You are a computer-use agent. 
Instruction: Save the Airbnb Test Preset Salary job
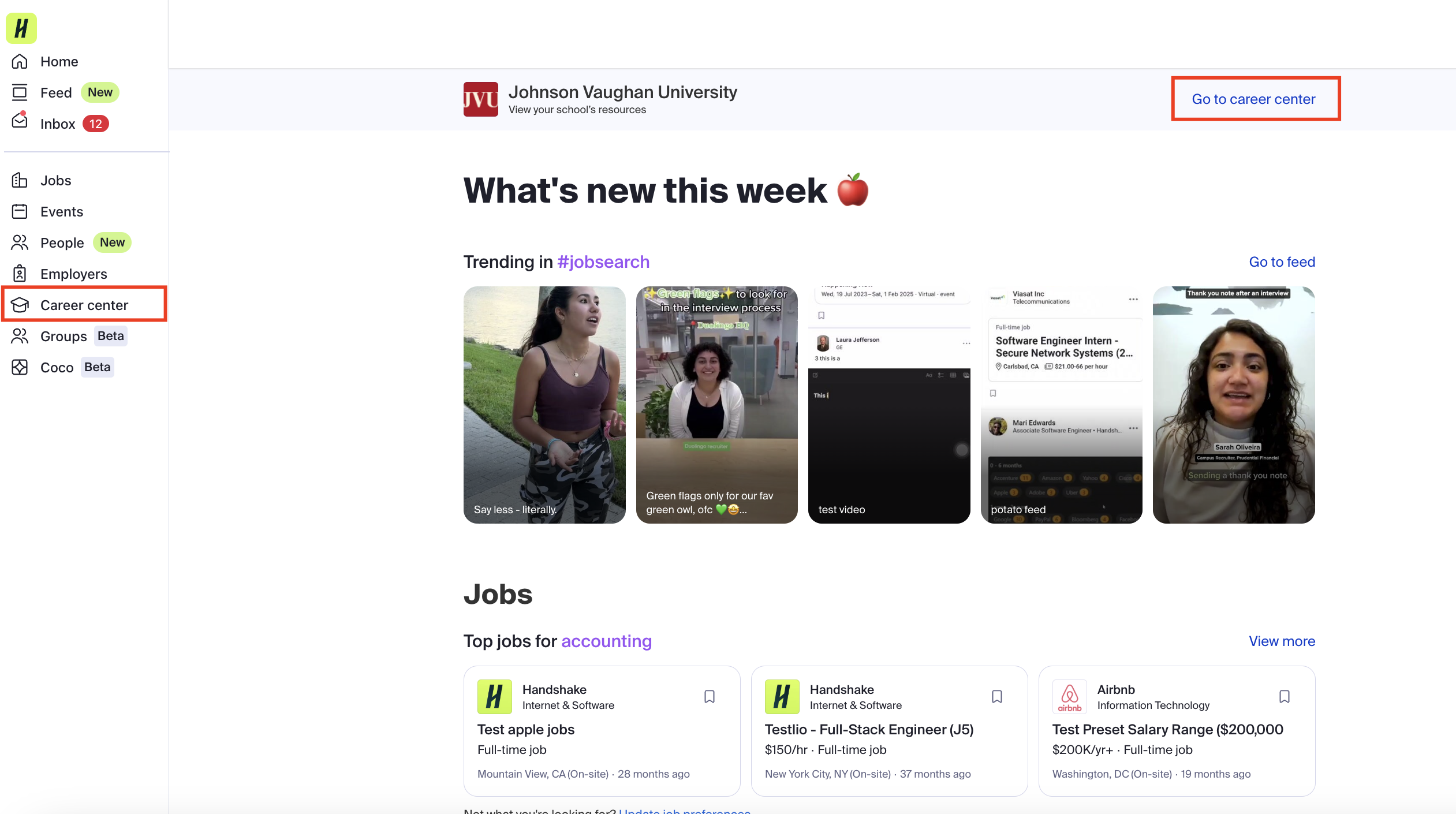(x=1285, y=696)
